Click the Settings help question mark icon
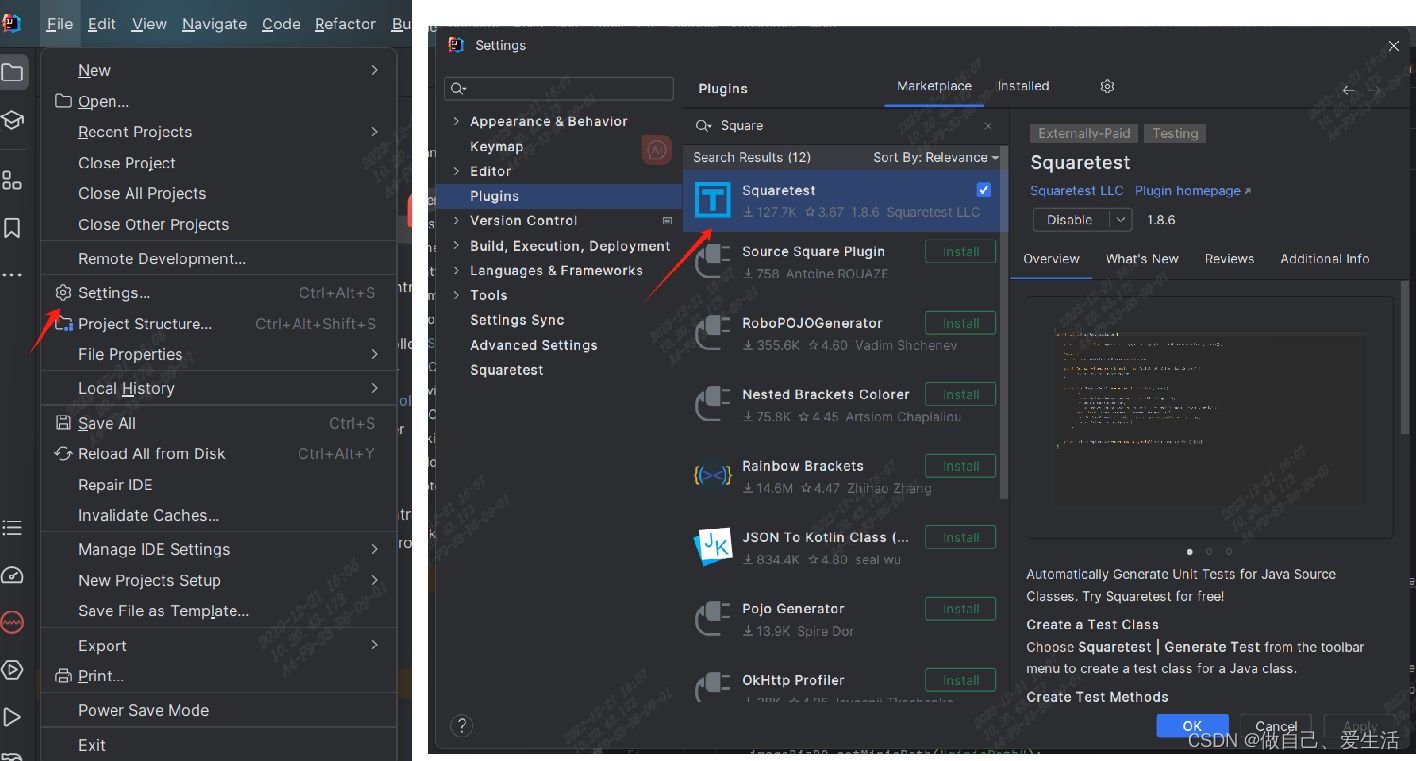 pyautogui.click(x=461, y=726)
